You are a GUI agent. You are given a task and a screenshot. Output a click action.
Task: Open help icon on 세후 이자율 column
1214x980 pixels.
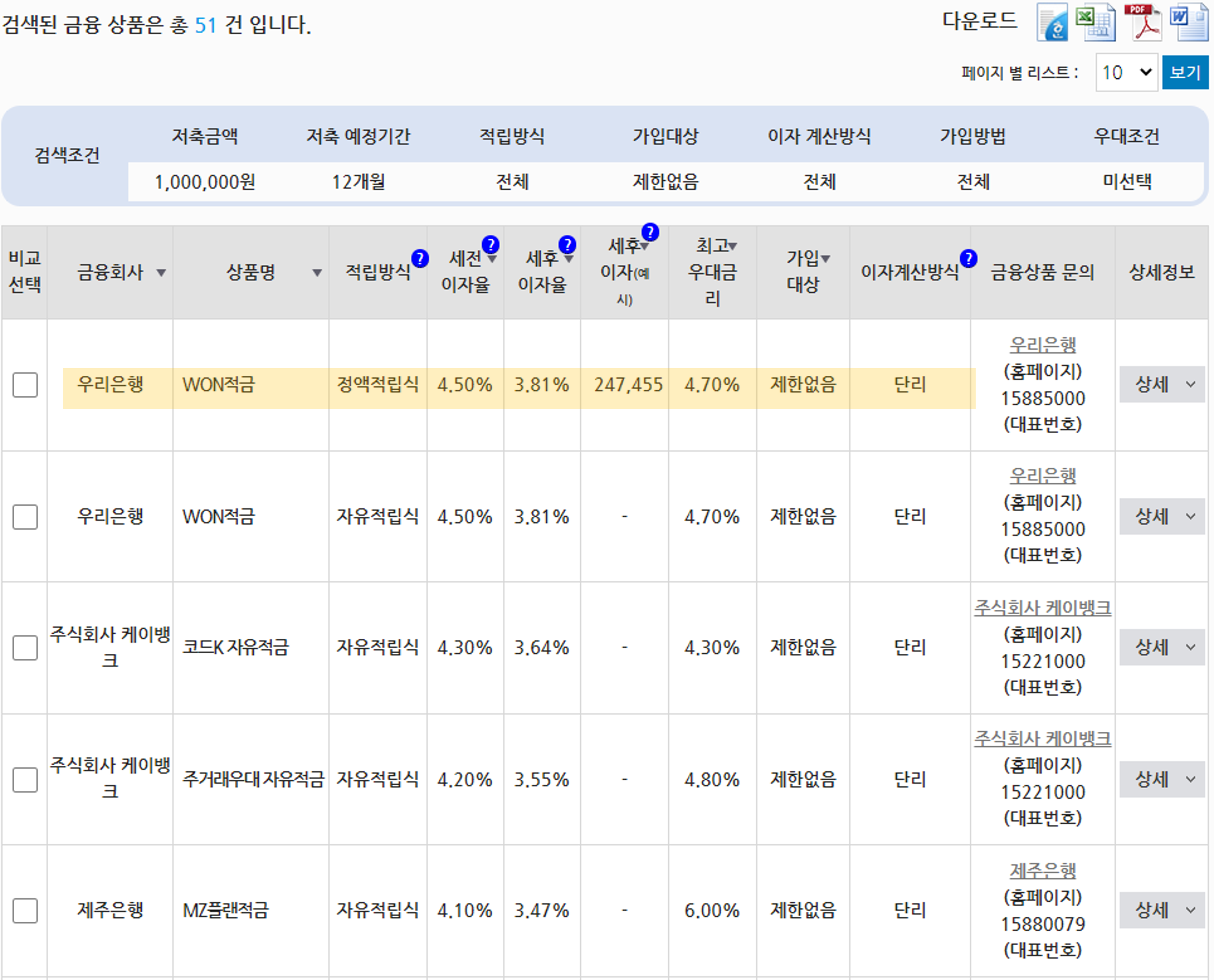tap(567, 244)
